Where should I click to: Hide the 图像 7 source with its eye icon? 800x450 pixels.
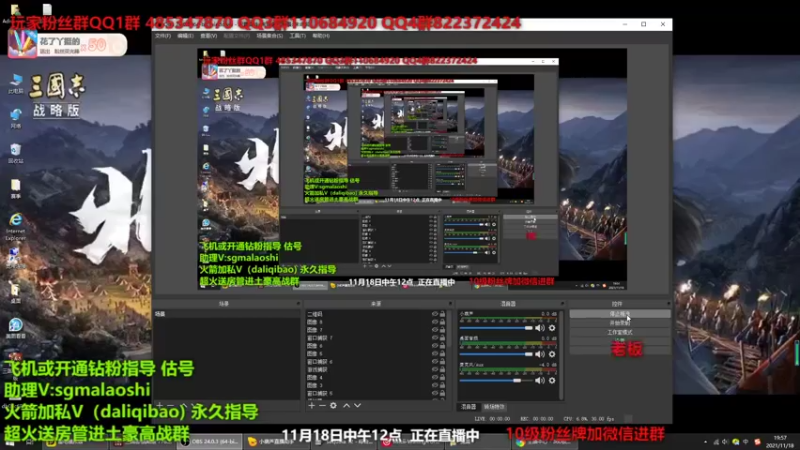click(x=435, y=330)
